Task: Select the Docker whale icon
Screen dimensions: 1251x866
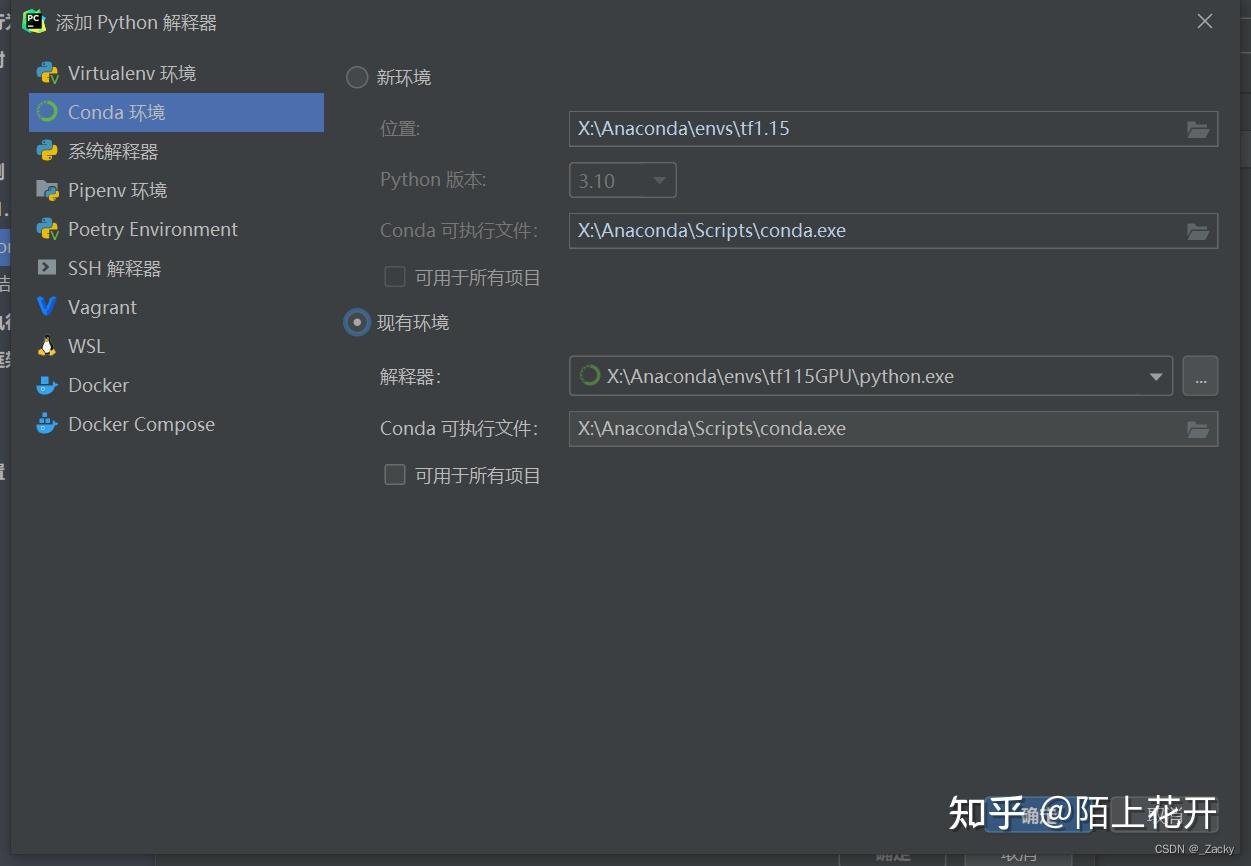Action: point(47,384)
